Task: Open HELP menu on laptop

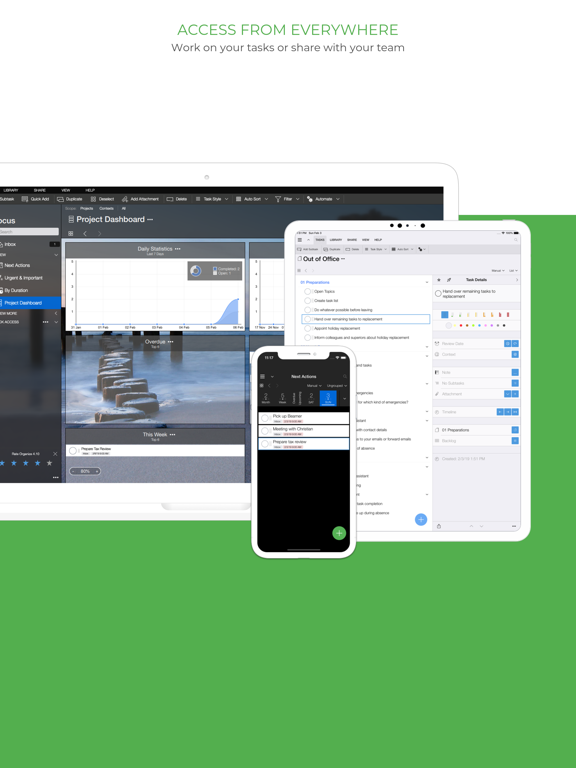Action: (x=90, y=190)
